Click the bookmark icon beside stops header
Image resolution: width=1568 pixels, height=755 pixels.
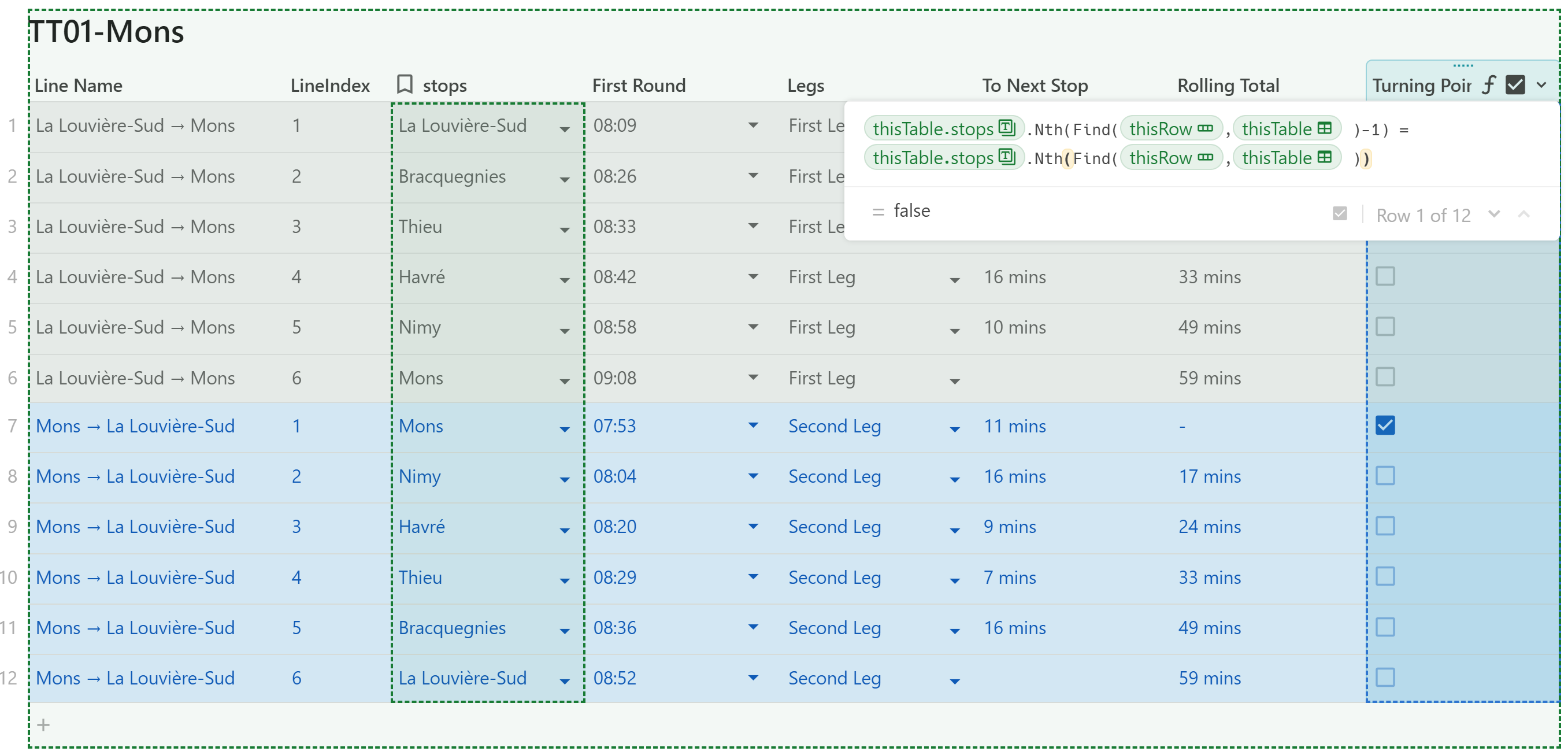(405, 84)
